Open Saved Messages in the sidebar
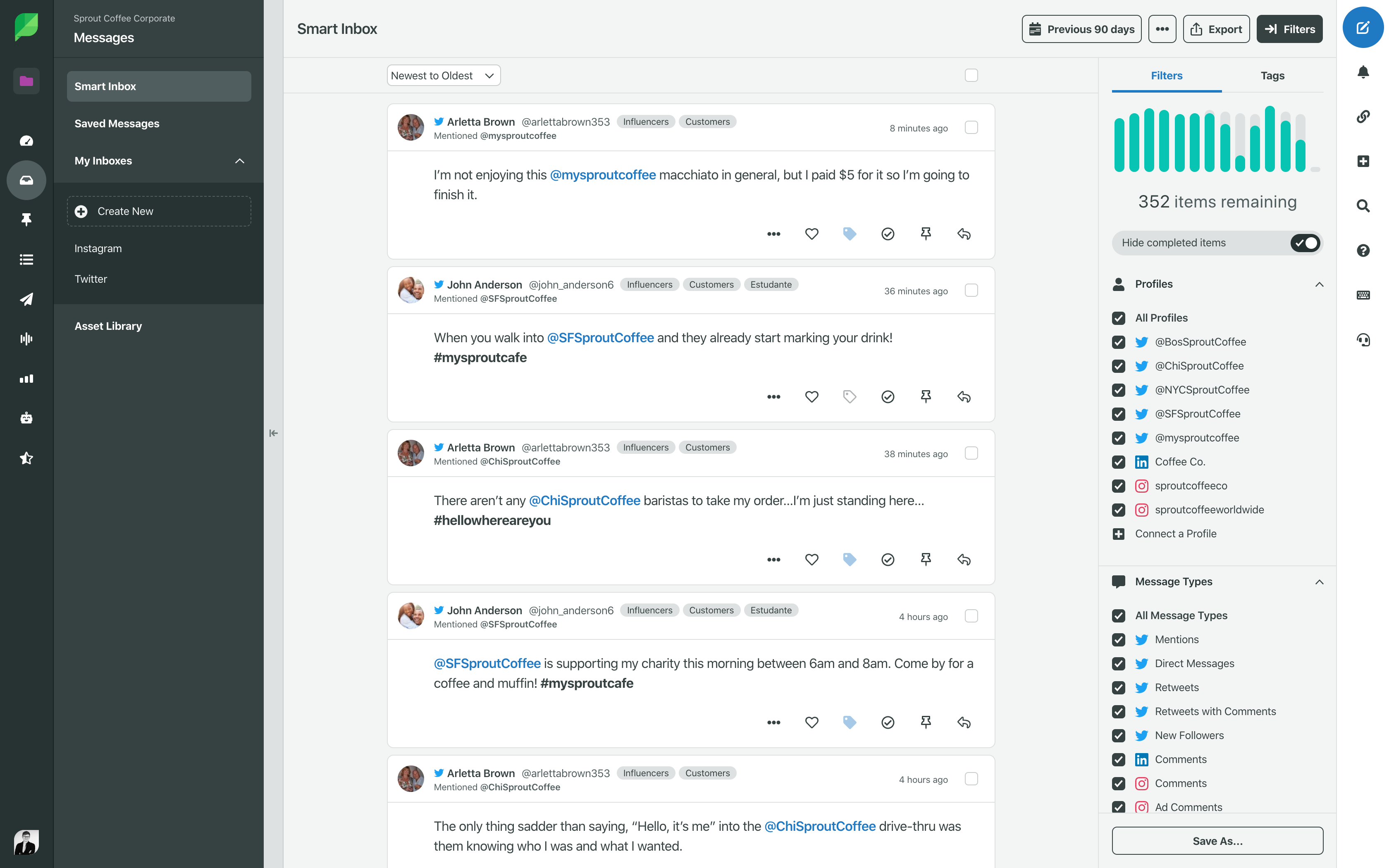 click(x=117, y=124)
